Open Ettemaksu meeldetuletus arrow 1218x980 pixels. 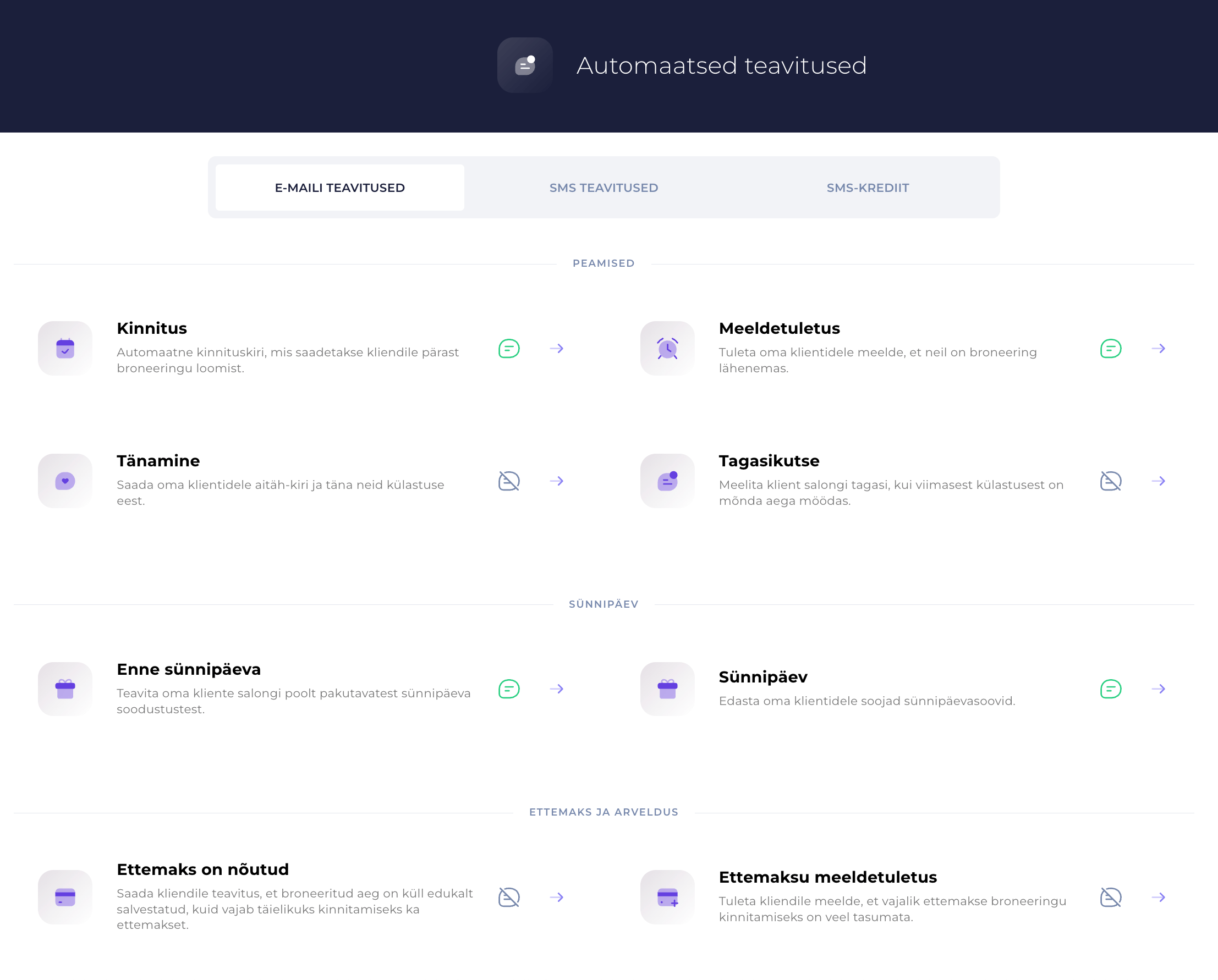1158,897
